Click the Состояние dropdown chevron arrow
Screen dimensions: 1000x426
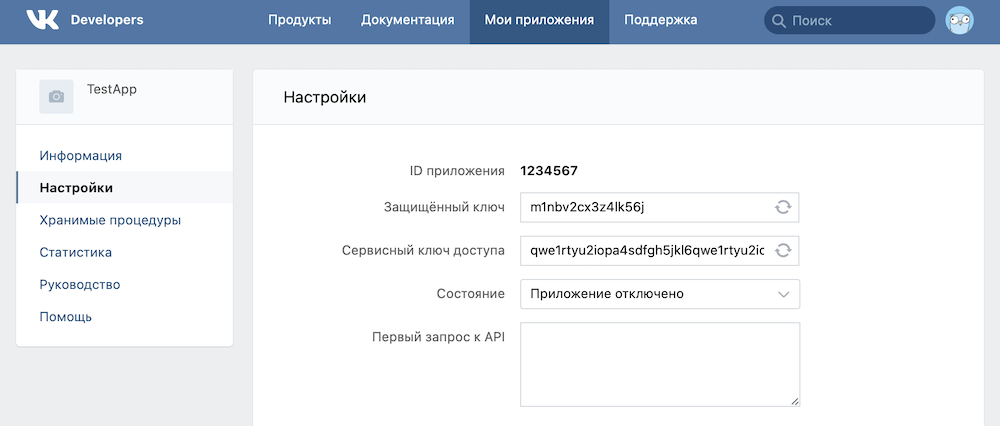784,295
